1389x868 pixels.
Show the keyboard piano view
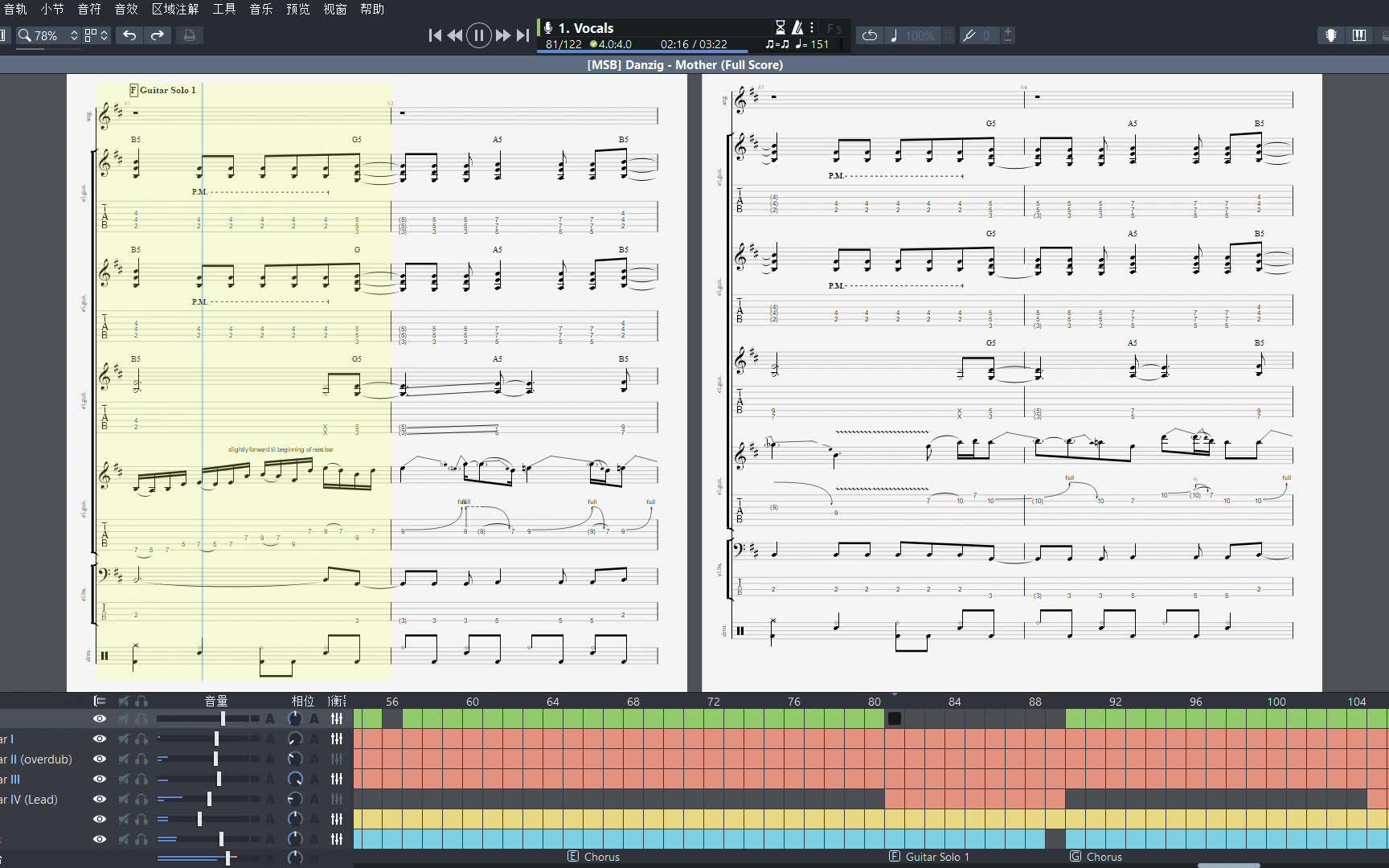click(1359, 35)
